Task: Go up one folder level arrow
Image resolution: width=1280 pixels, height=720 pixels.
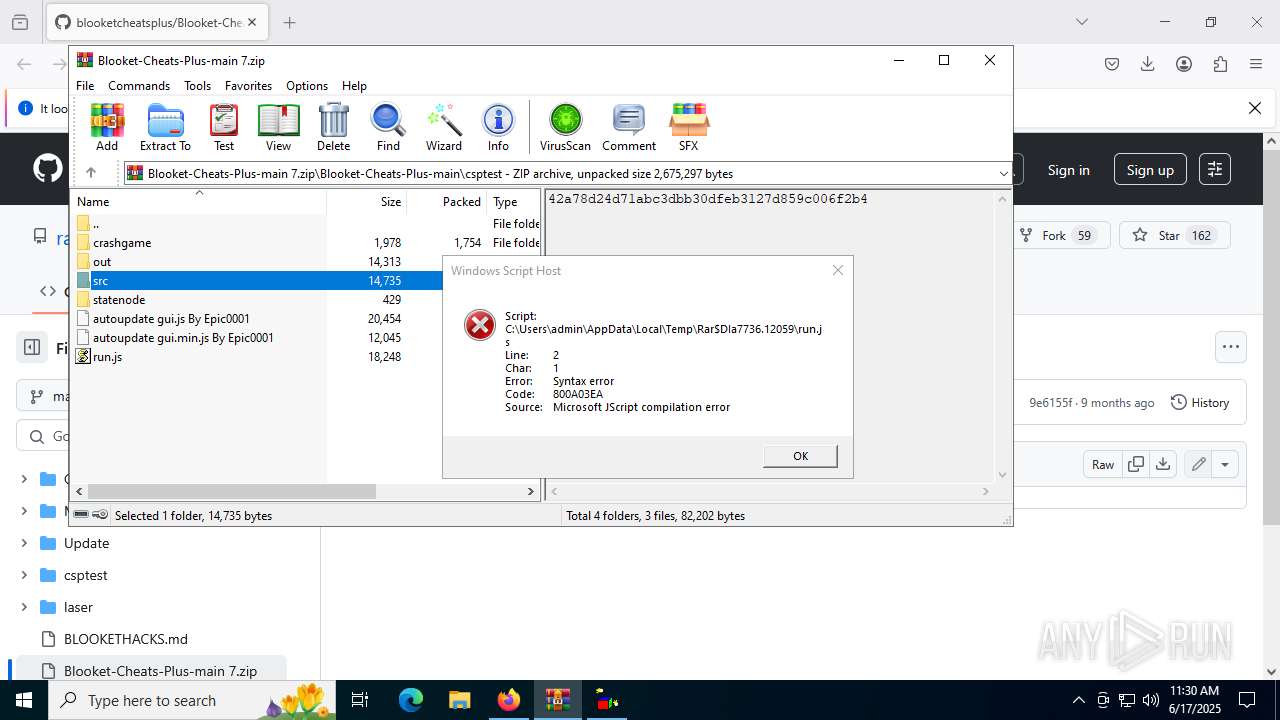Action: pyautogui.click(x=90, y=173)
